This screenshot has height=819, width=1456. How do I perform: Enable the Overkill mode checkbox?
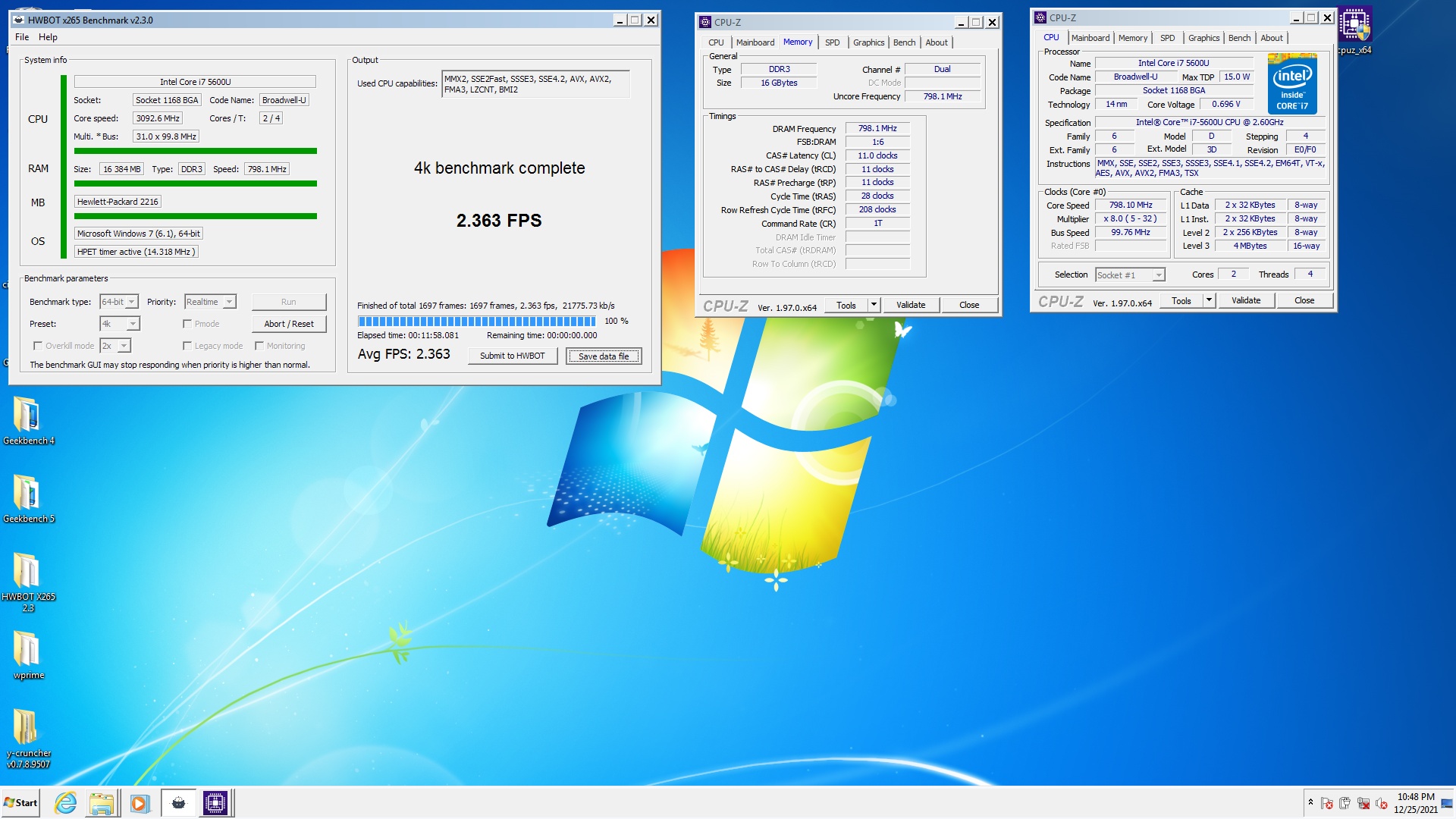point(37,346)
